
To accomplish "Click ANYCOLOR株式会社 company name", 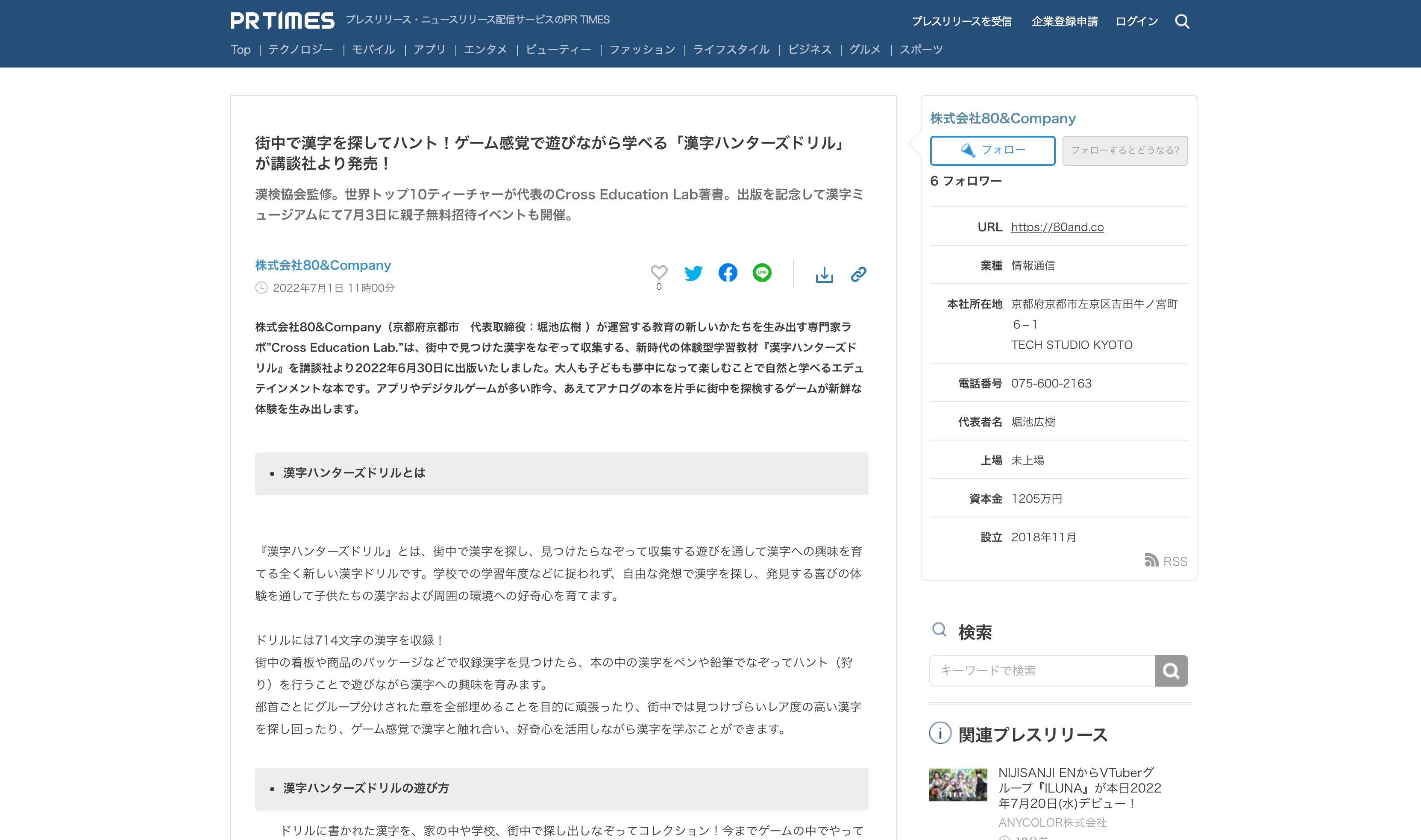I will (1053, 822).
